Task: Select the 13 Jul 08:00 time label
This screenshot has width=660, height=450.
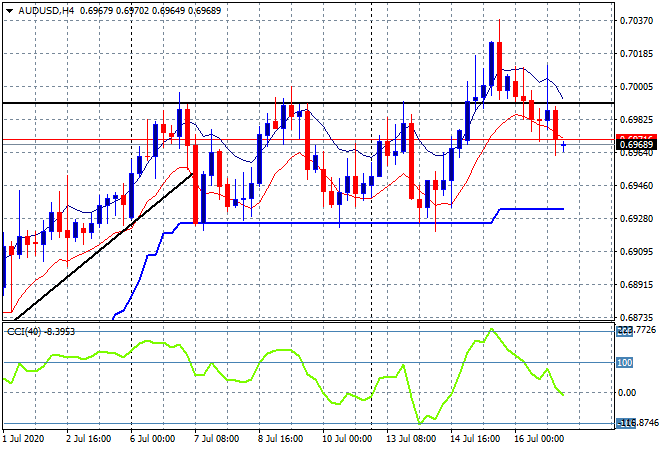Action: coord(411,439)
